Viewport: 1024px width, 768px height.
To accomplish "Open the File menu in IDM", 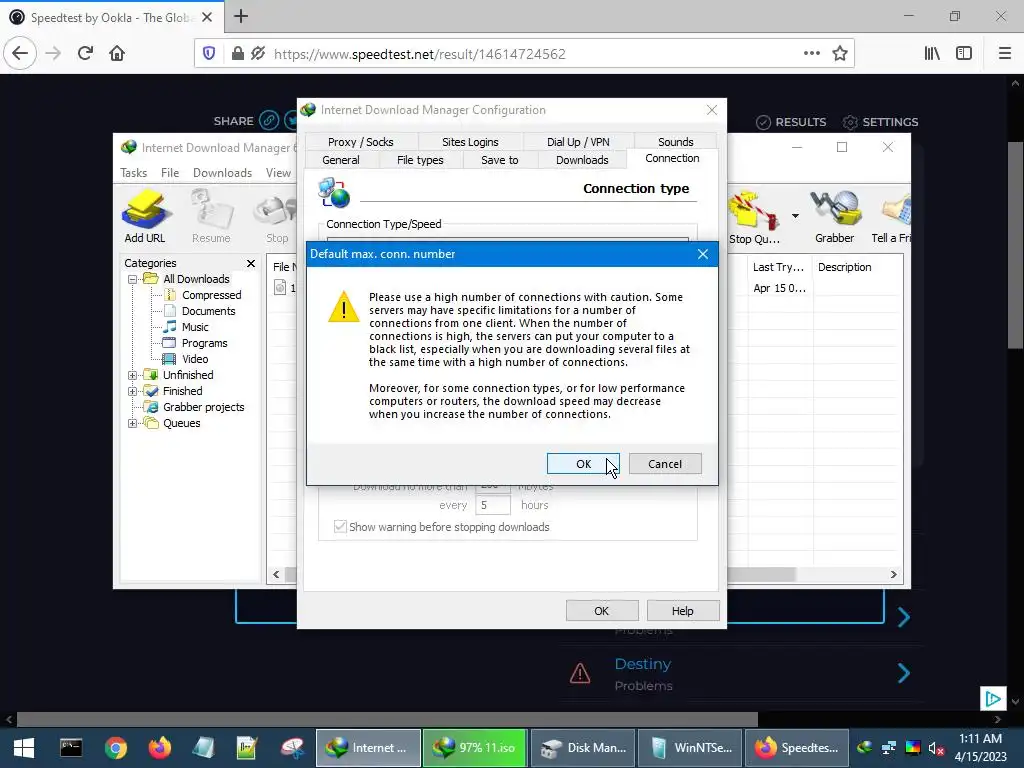I will tap(170, 172).
